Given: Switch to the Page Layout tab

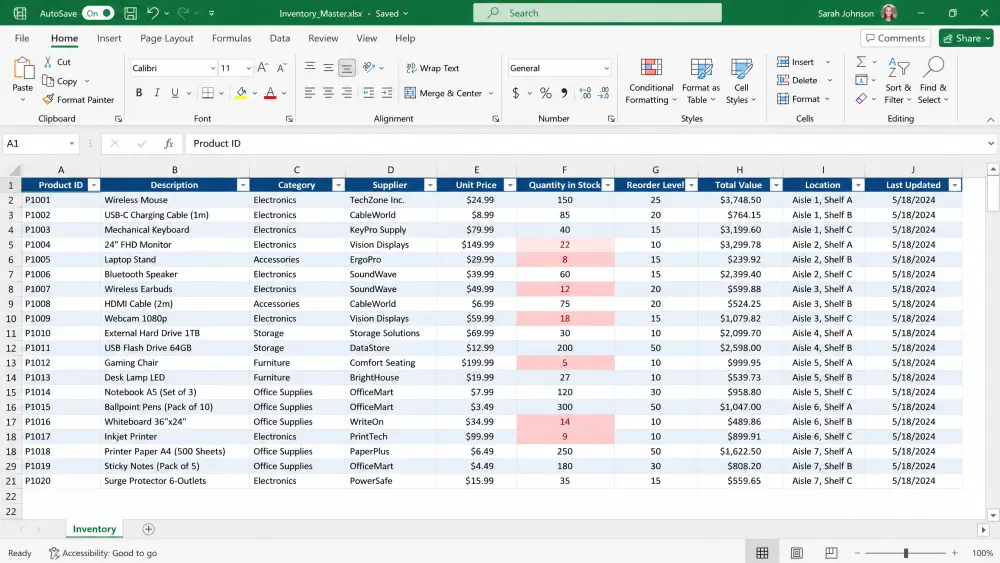Looking at the screenshot, I should pos(166,38).
